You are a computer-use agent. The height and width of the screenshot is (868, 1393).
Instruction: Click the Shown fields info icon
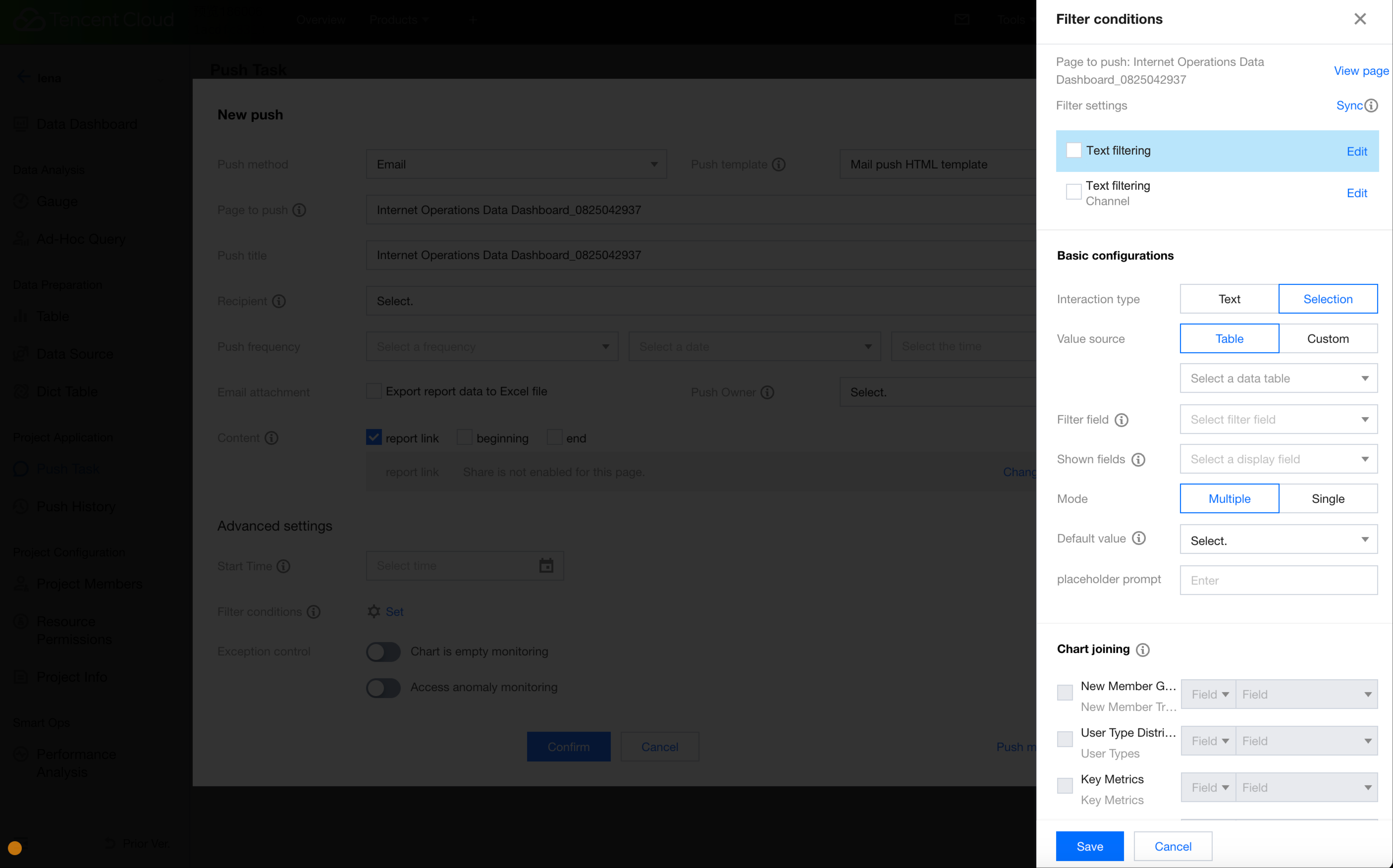point(1138,460)
